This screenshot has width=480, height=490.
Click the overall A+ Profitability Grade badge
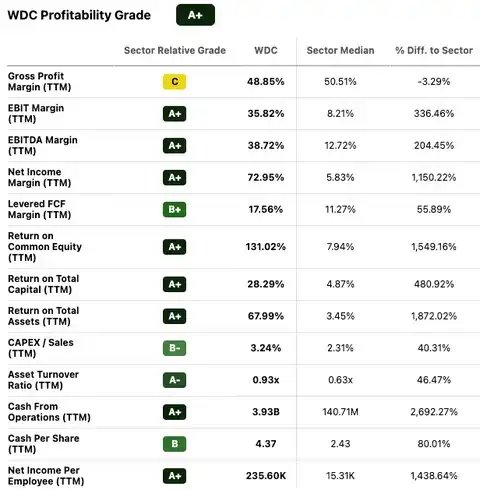[195, 15]
